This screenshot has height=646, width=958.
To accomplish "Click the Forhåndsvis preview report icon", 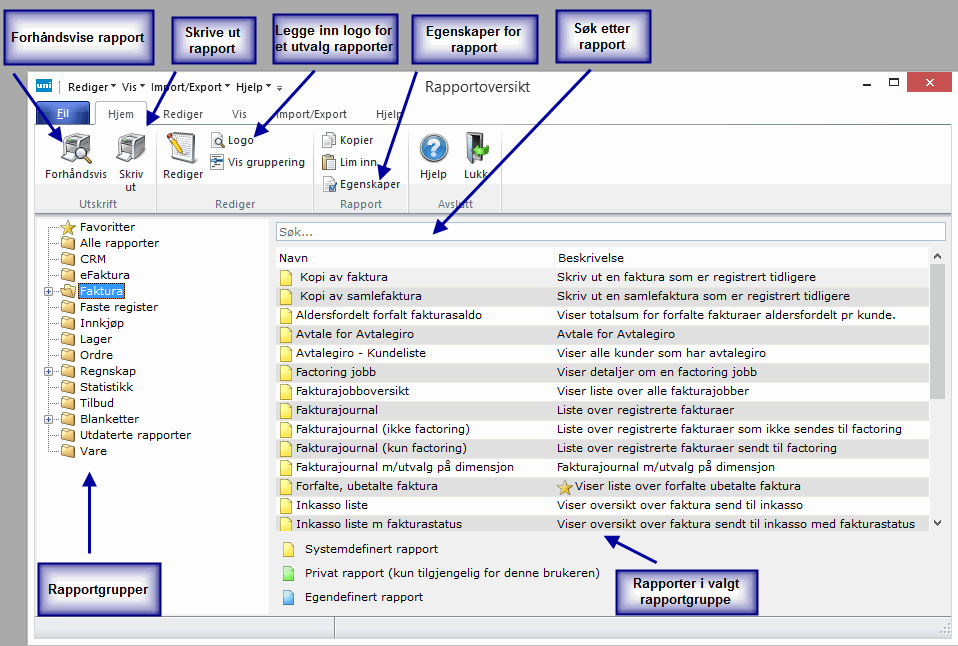I will [x=75, y=151].
